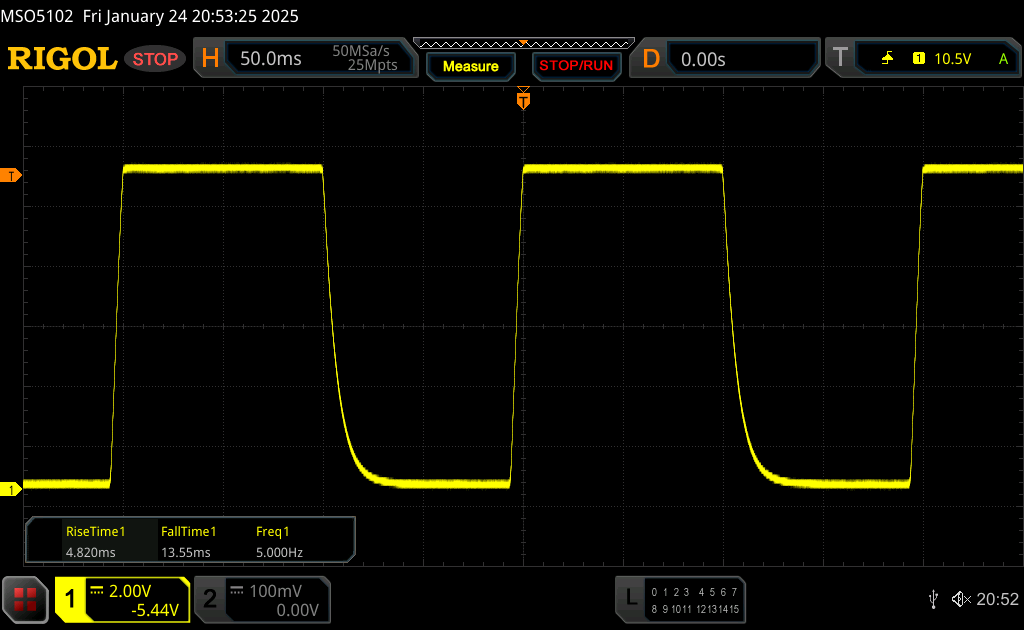Click the 0.00s horizontal delay value

pos(703,59)
